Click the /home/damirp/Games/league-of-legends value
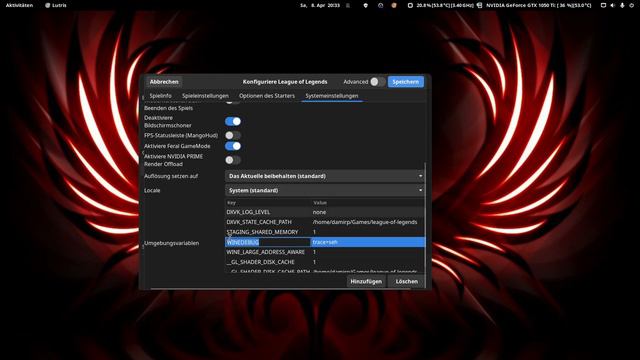The width and height of the screenshot is (640, 360). pos(368,222)
